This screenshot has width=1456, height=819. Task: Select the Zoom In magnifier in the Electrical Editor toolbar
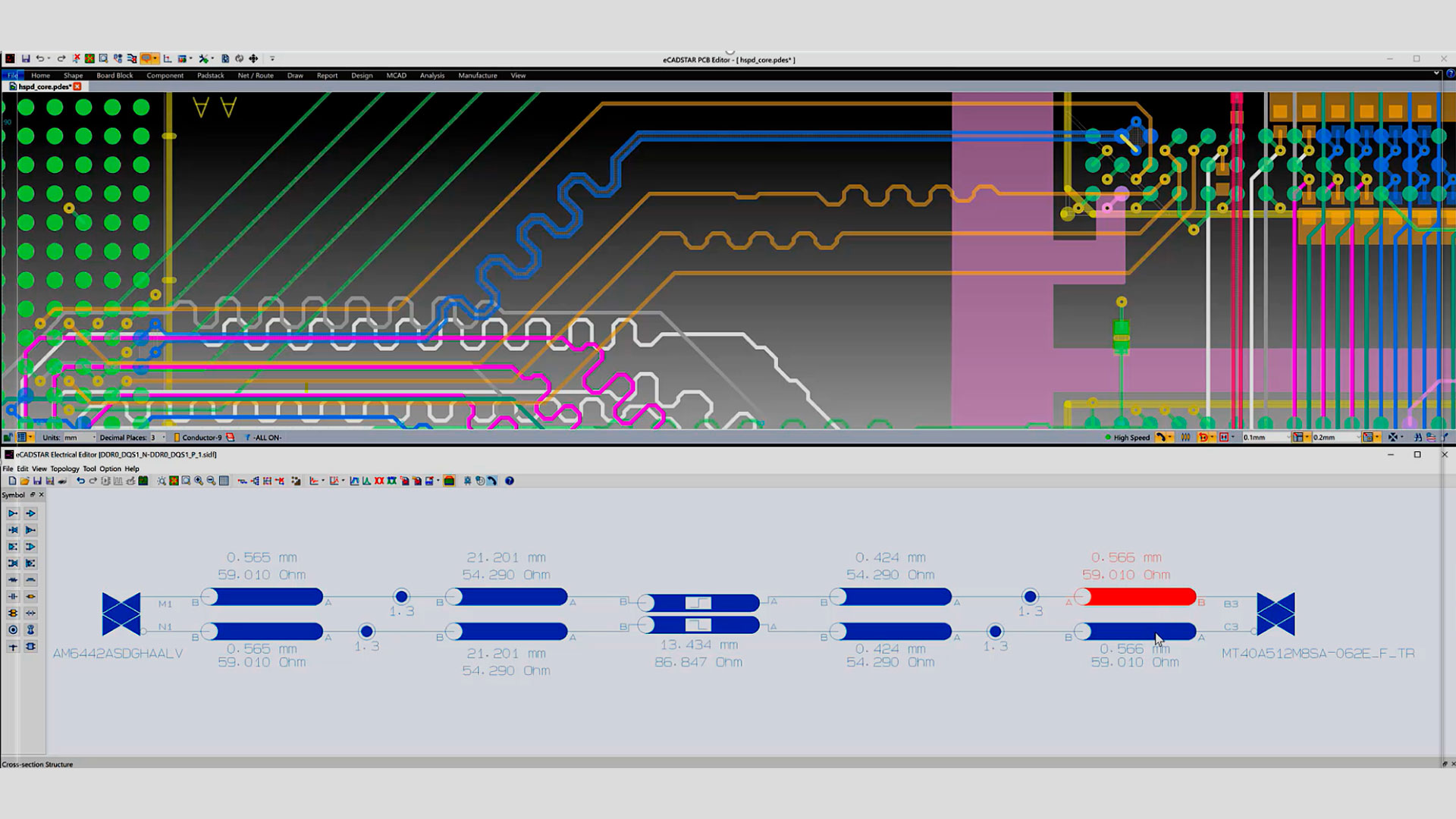pos(198,481)
